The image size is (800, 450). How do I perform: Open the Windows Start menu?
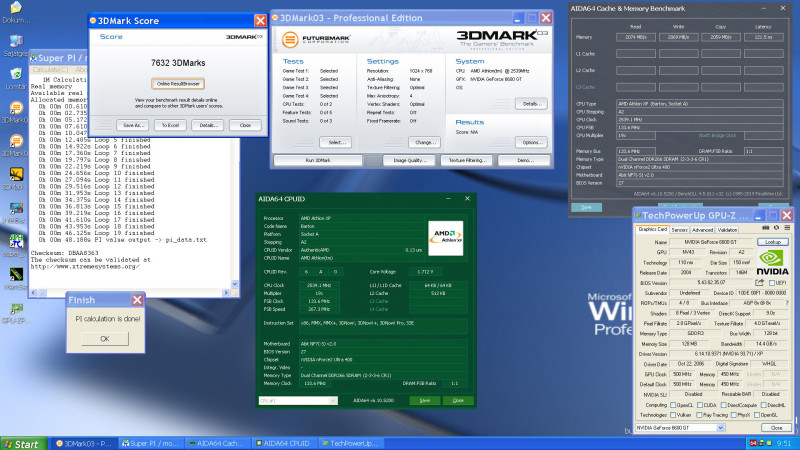click(x=23, y=444)
